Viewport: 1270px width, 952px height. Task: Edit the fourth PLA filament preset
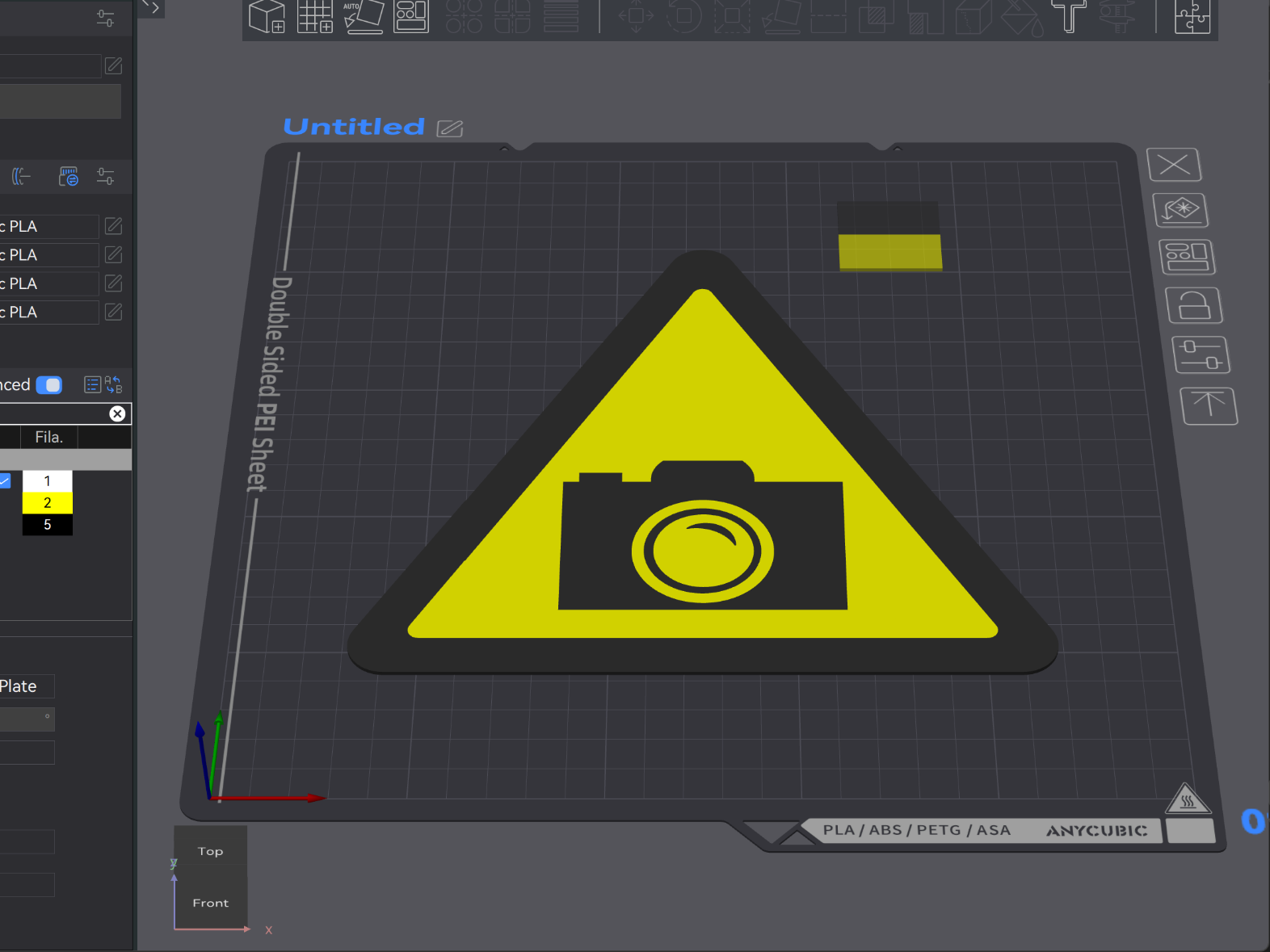(x=114, y=312)
